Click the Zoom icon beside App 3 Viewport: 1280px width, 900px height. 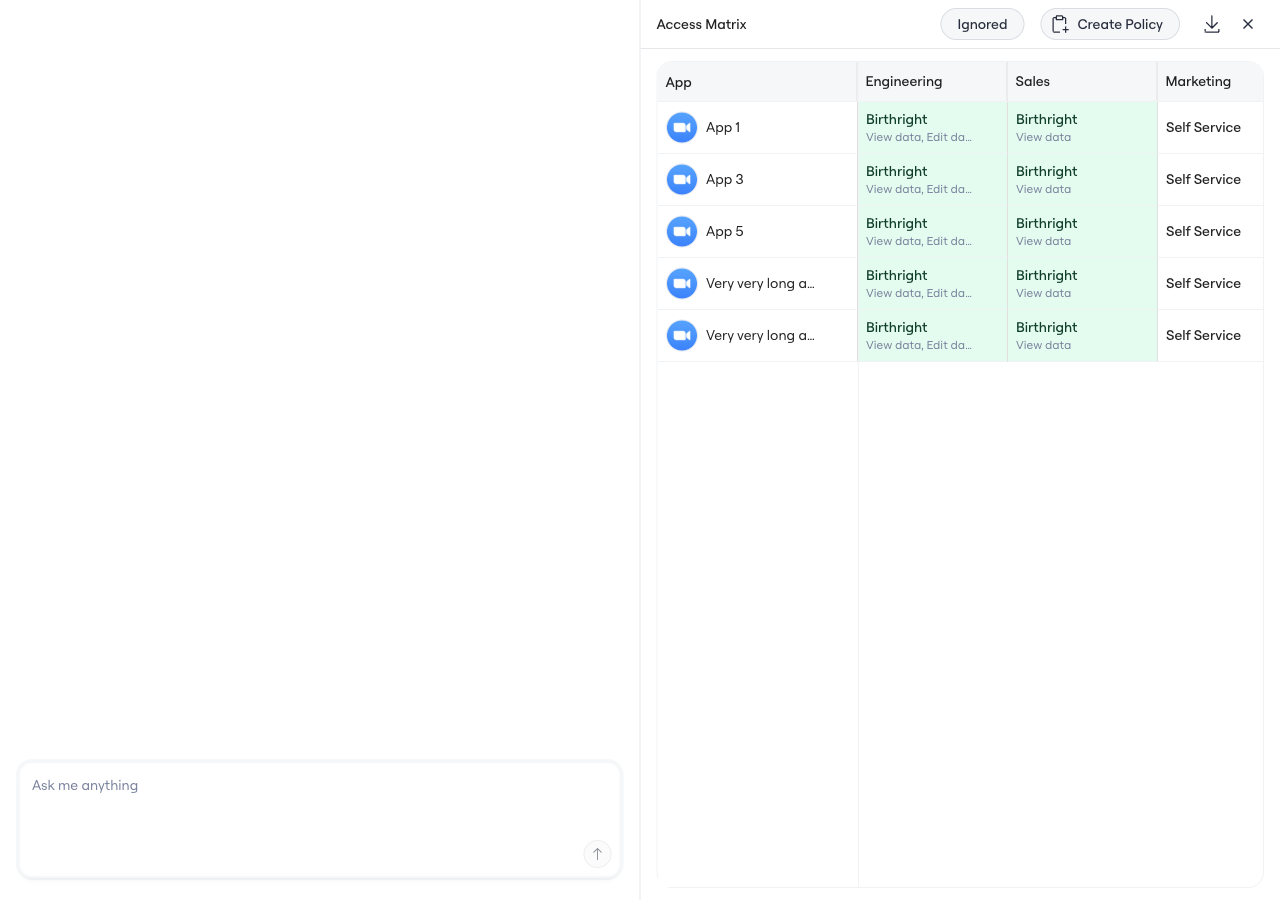point(682,179)
